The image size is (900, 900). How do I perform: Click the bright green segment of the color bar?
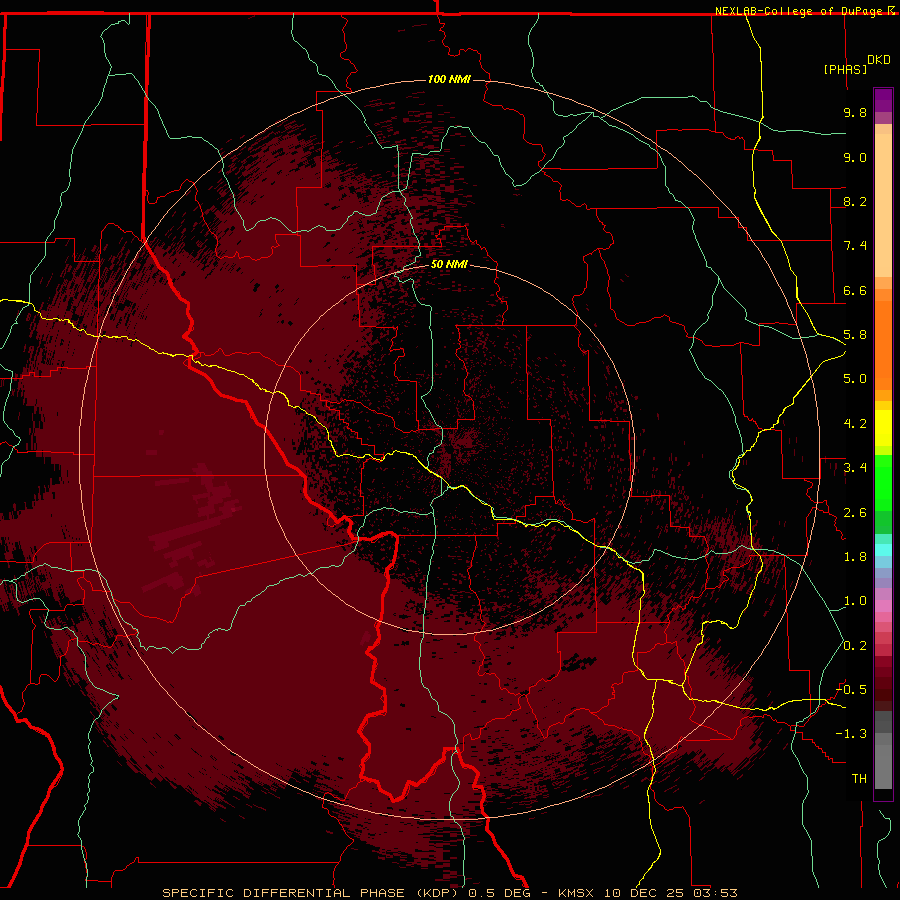[883, 483]
